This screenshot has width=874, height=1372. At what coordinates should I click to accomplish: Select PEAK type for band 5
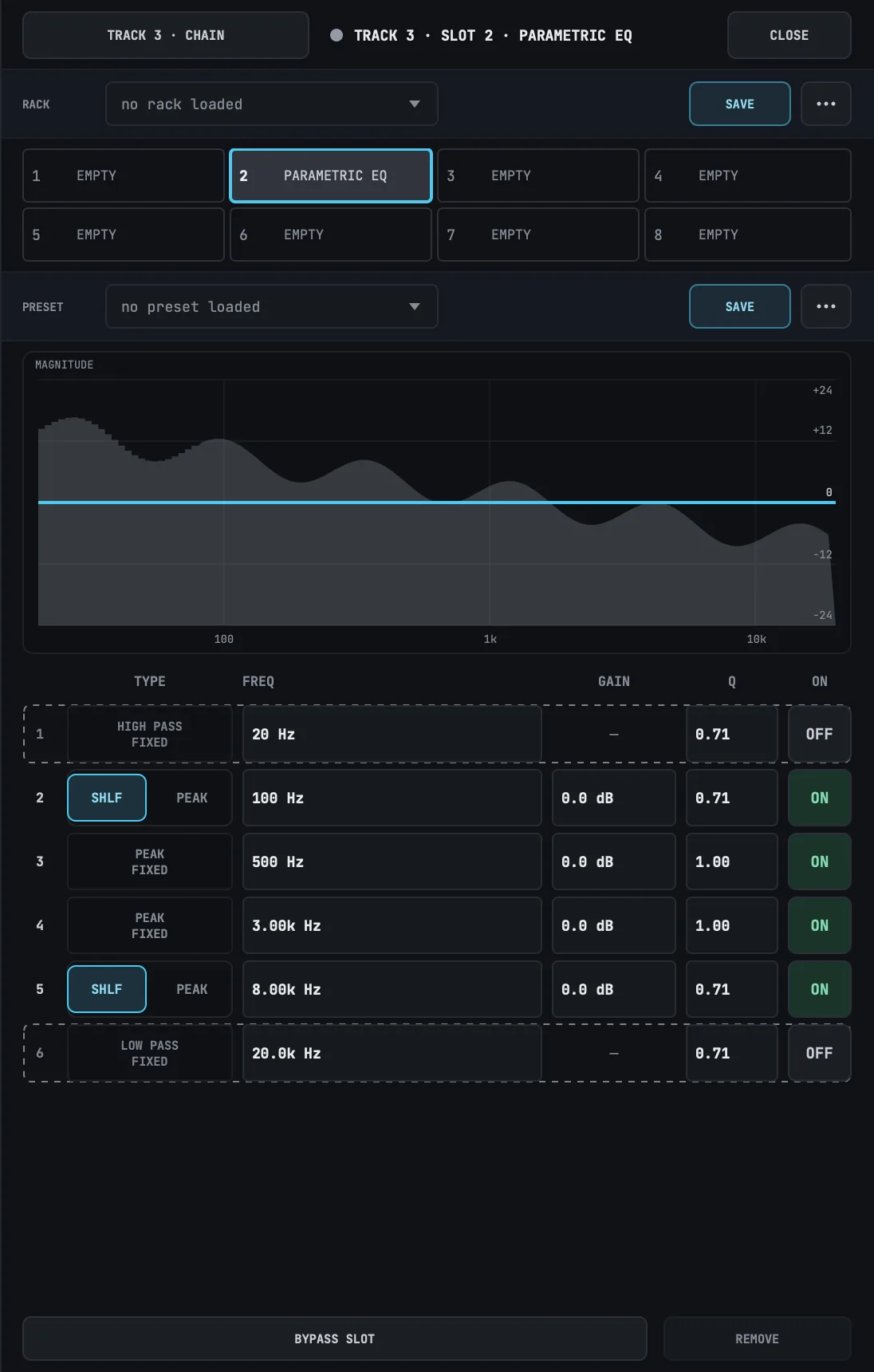191,989
